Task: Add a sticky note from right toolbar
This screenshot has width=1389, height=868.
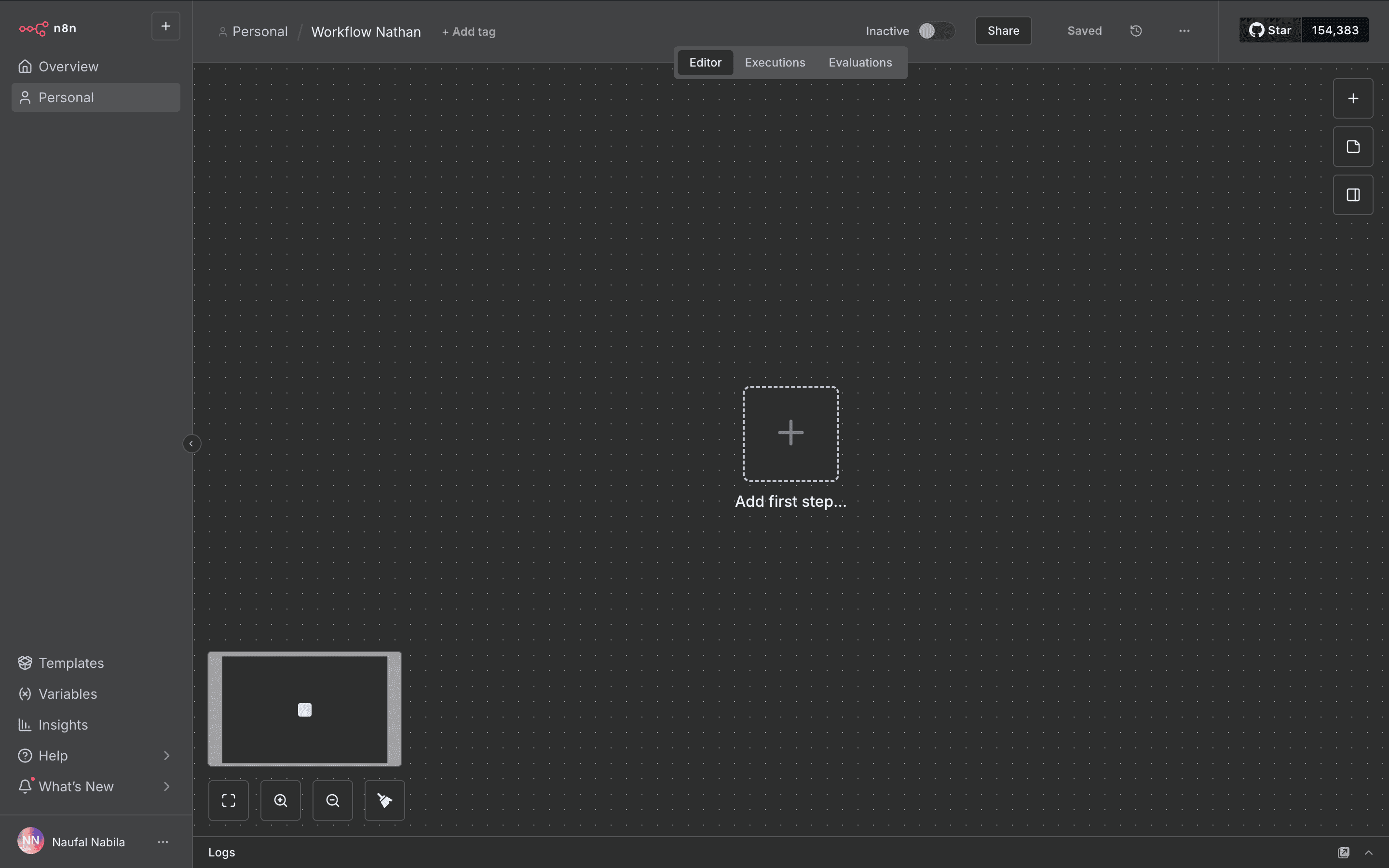Action: [1353, 147]
